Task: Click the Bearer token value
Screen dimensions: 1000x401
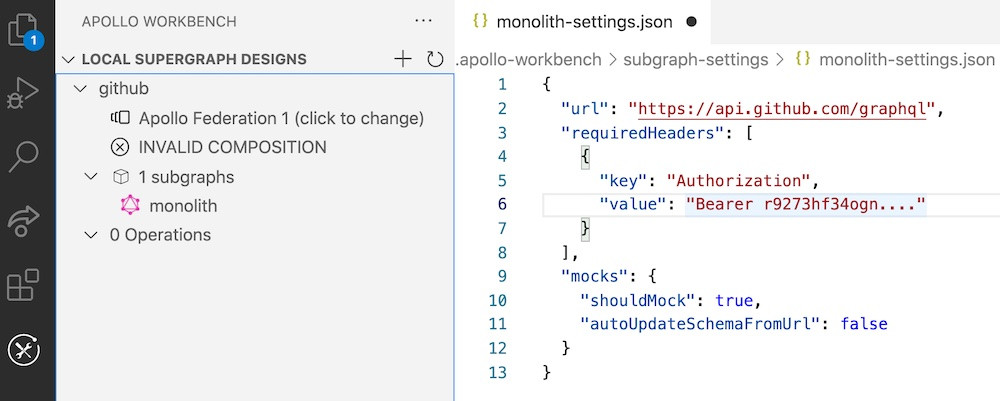Action: [805, 205]
